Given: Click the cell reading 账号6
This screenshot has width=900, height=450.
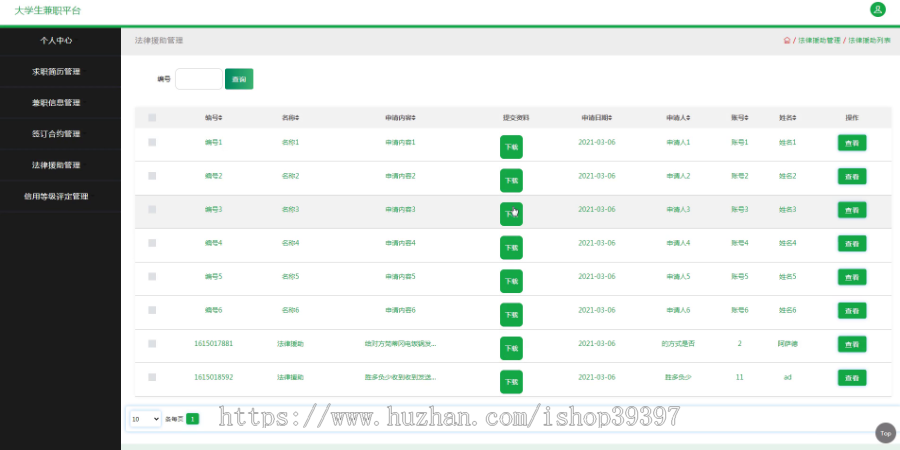Looking at the screenshot, I should 740,310.
